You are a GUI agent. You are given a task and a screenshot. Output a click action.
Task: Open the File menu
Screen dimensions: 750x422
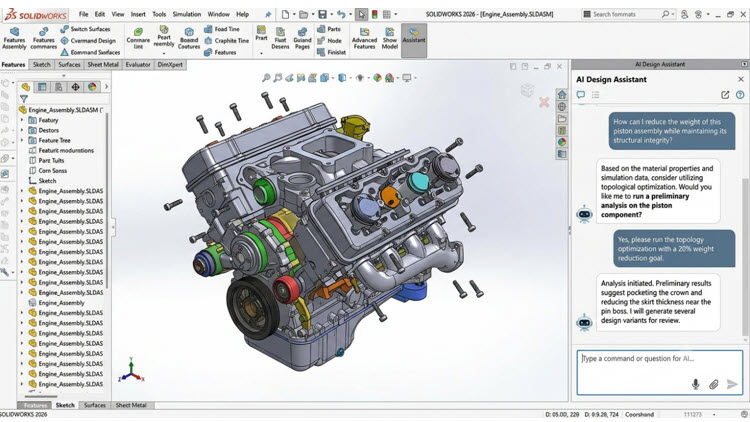[84, 14]
